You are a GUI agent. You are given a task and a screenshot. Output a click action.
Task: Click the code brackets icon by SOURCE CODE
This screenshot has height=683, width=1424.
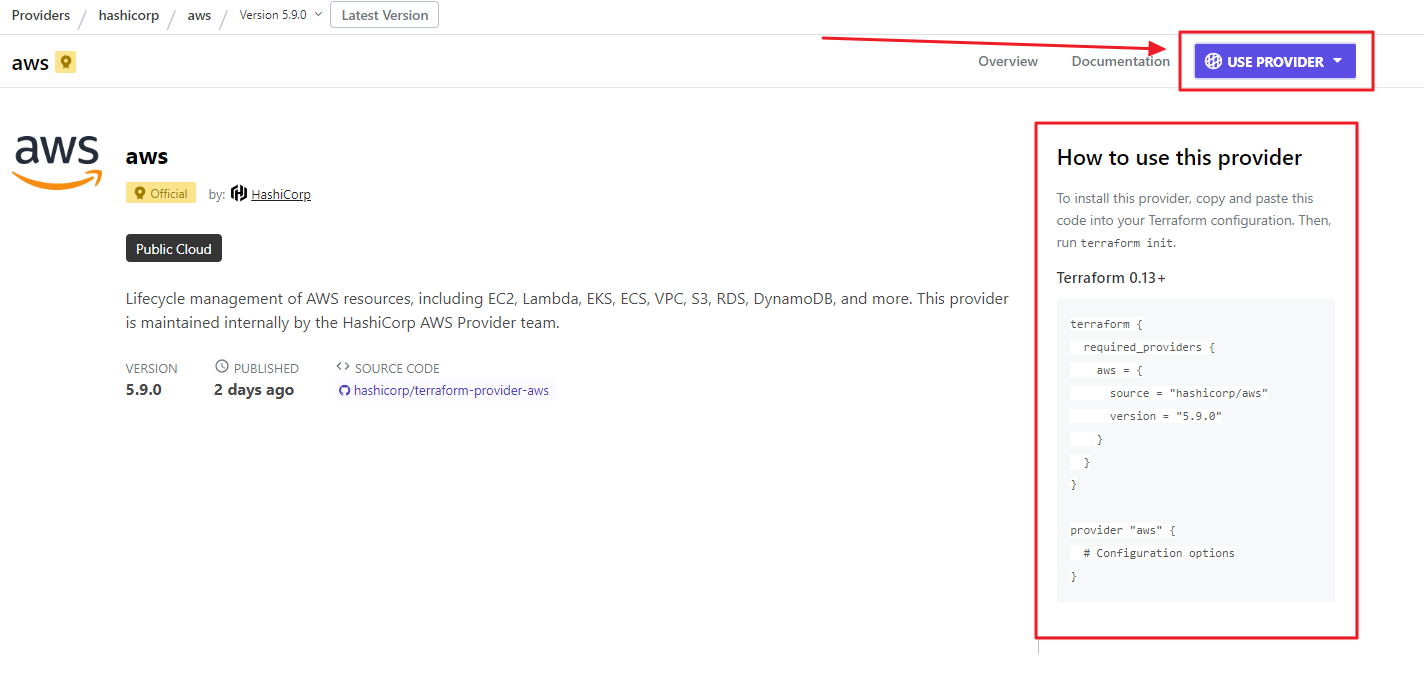click(343, 367)
